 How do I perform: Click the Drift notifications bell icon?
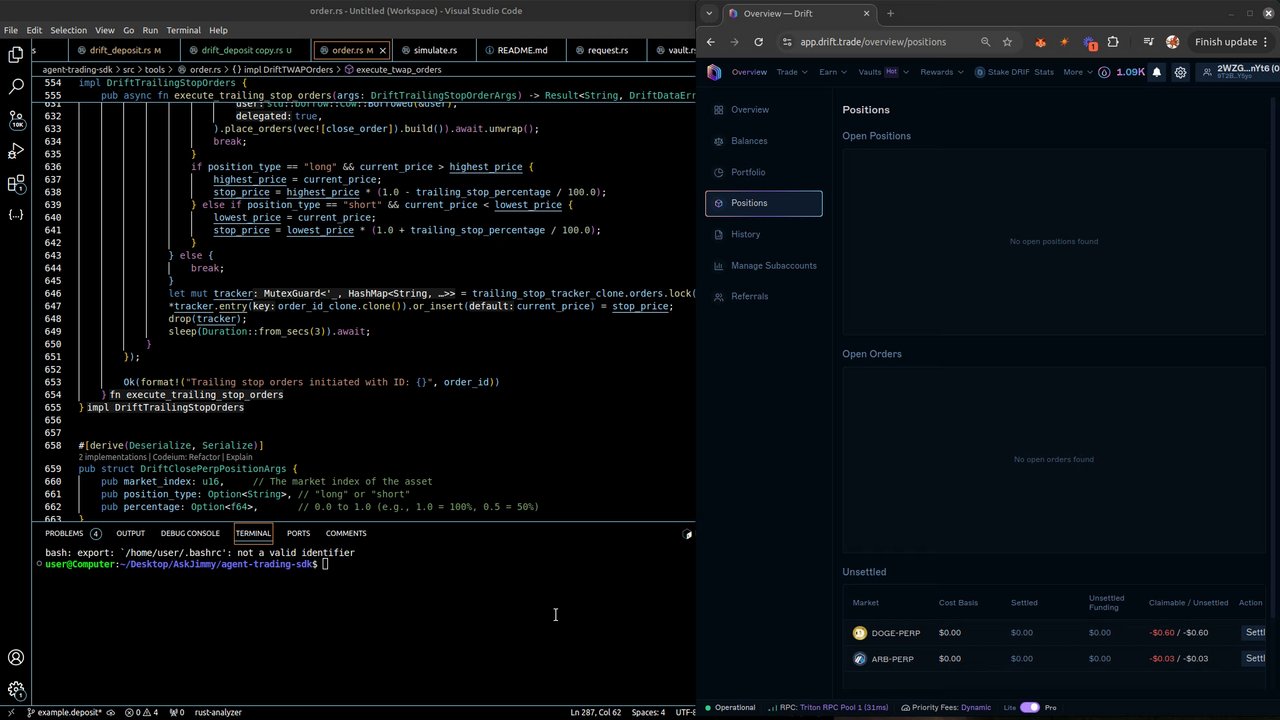(1157, 72)
